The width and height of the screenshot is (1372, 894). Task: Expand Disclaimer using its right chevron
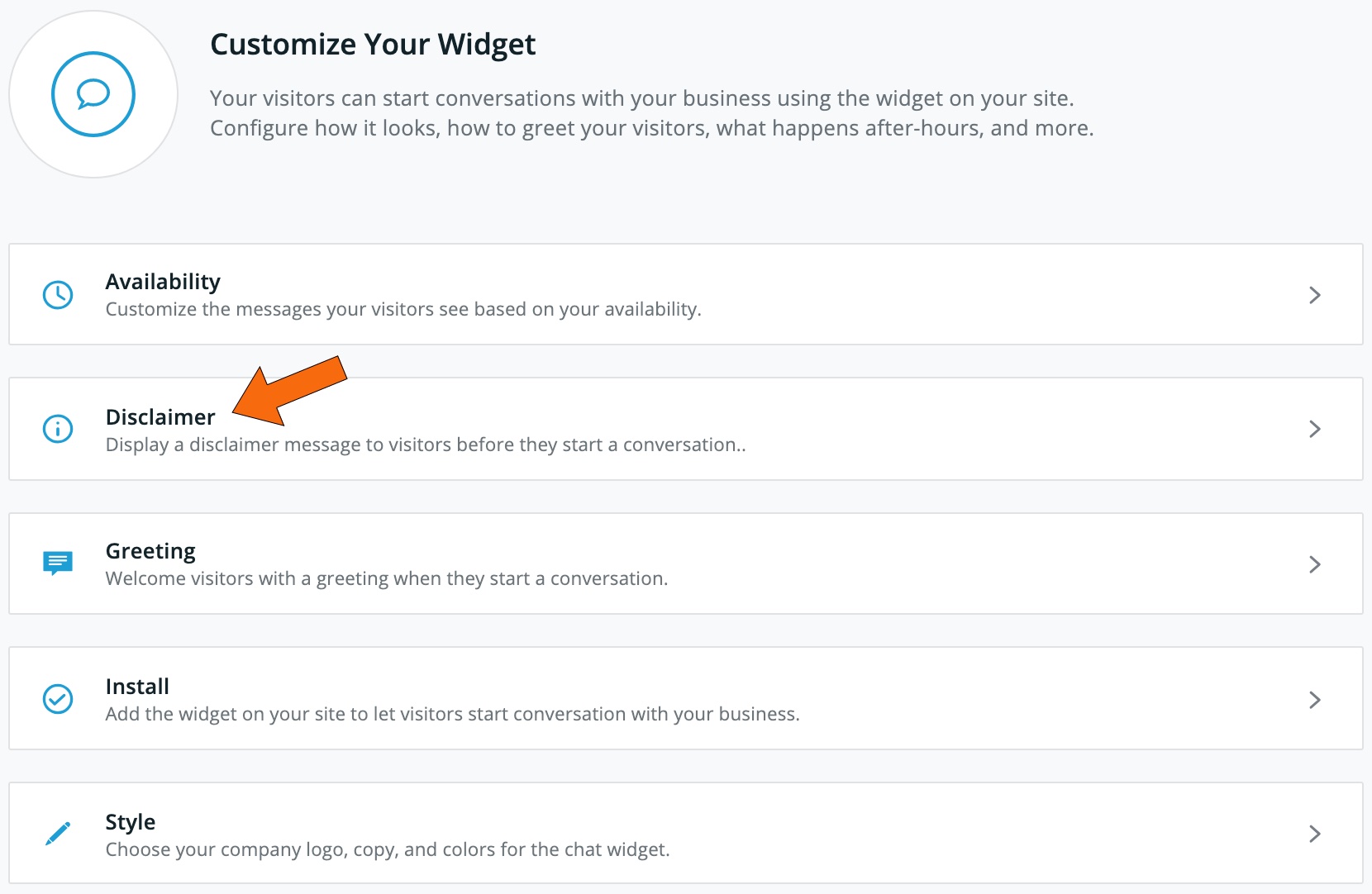point(1315,429)
